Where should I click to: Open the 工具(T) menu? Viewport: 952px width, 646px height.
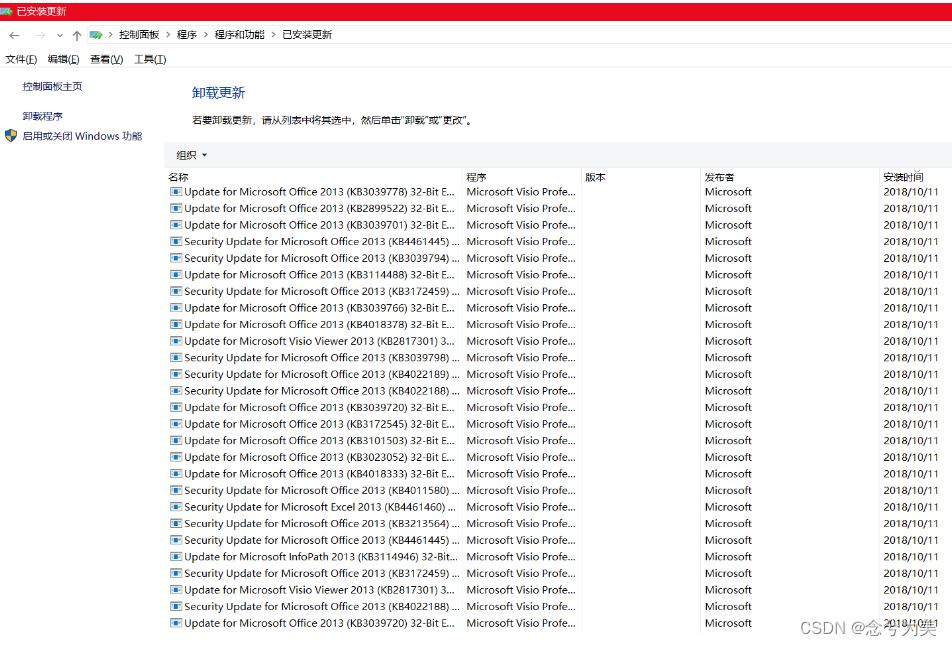[150, 59]
